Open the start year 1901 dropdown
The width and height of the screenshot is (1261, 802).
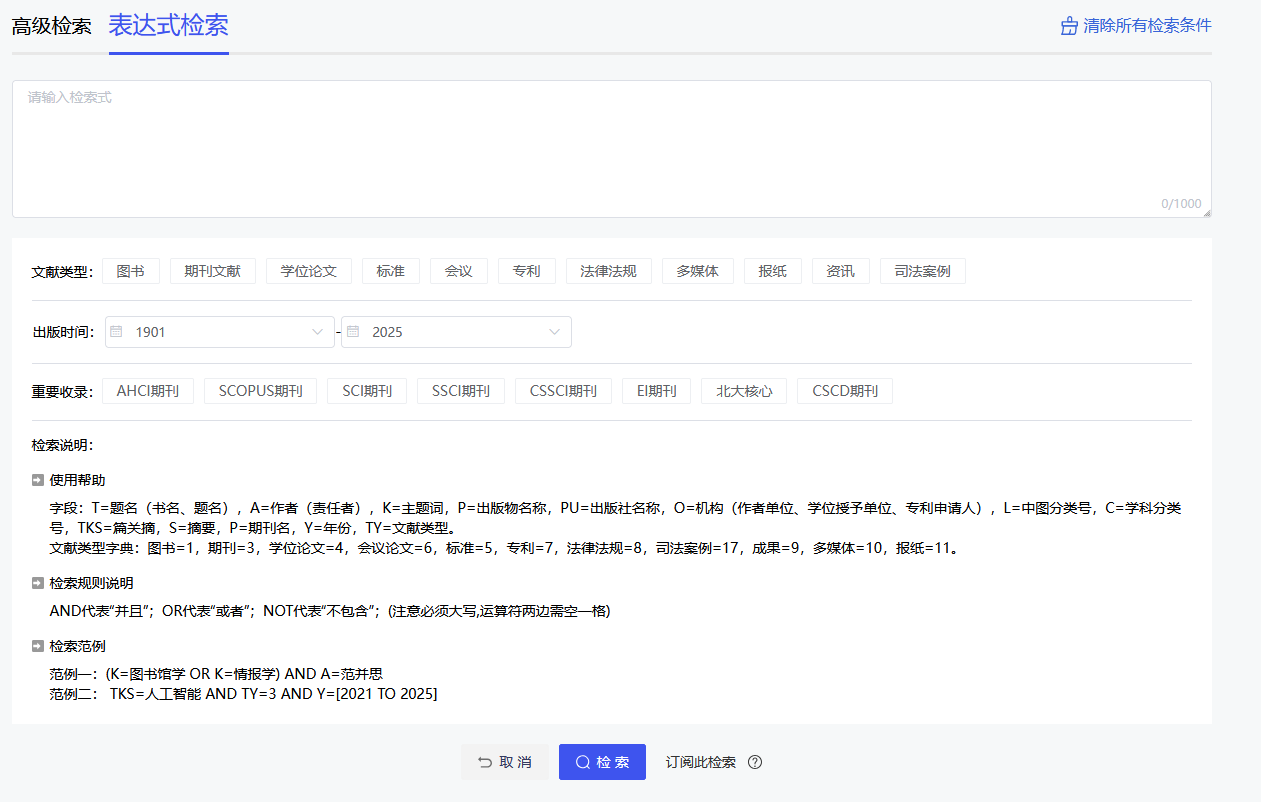click(317, 331)
